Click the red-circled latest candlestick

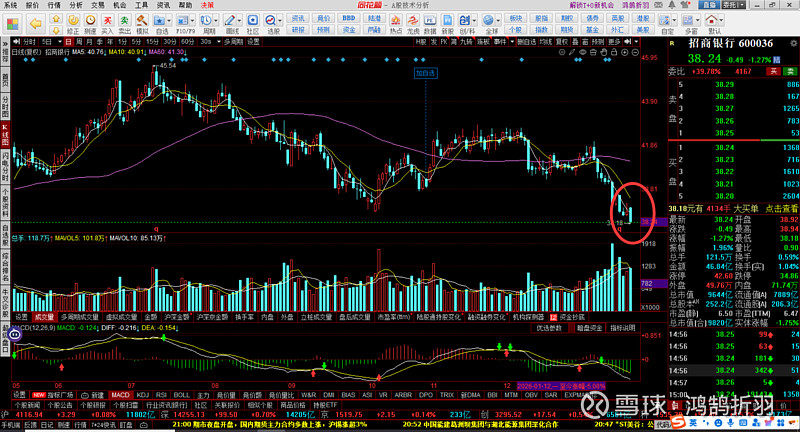pyautogui.click(x=630, y=213)
